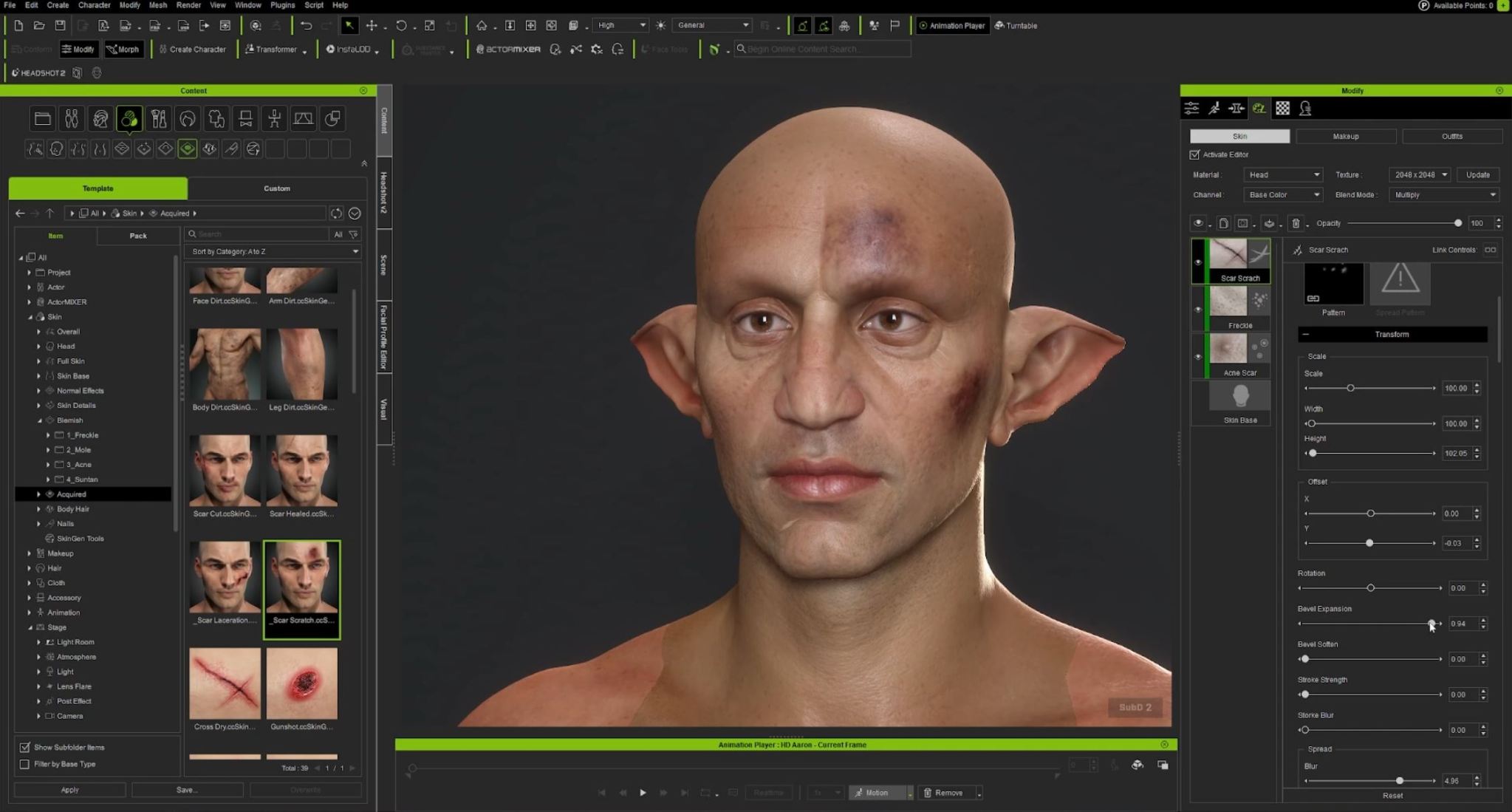
Task: Open the Blend Mode Multiply dropdown
Action: pyautogui.click(x=1443, y=195)
